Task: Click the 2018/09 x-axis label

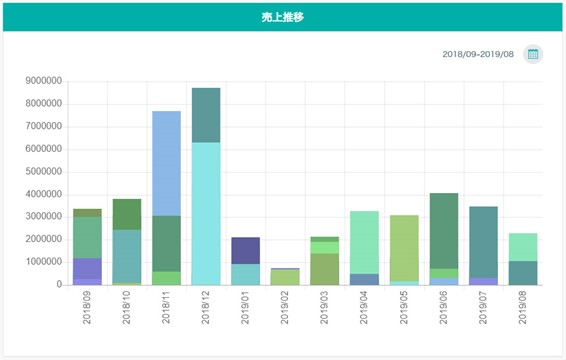Action: [x=87, y=308]
